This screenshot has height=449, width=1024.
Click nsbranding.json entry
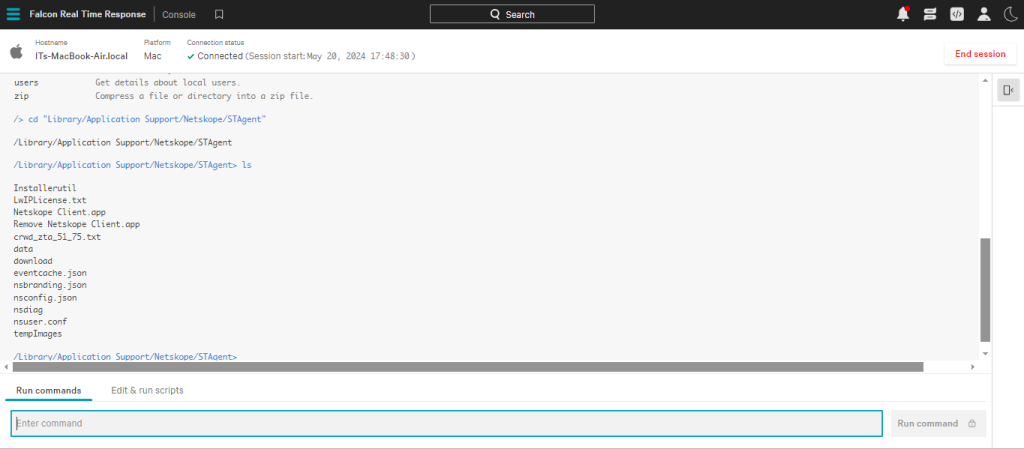(50, 285)
